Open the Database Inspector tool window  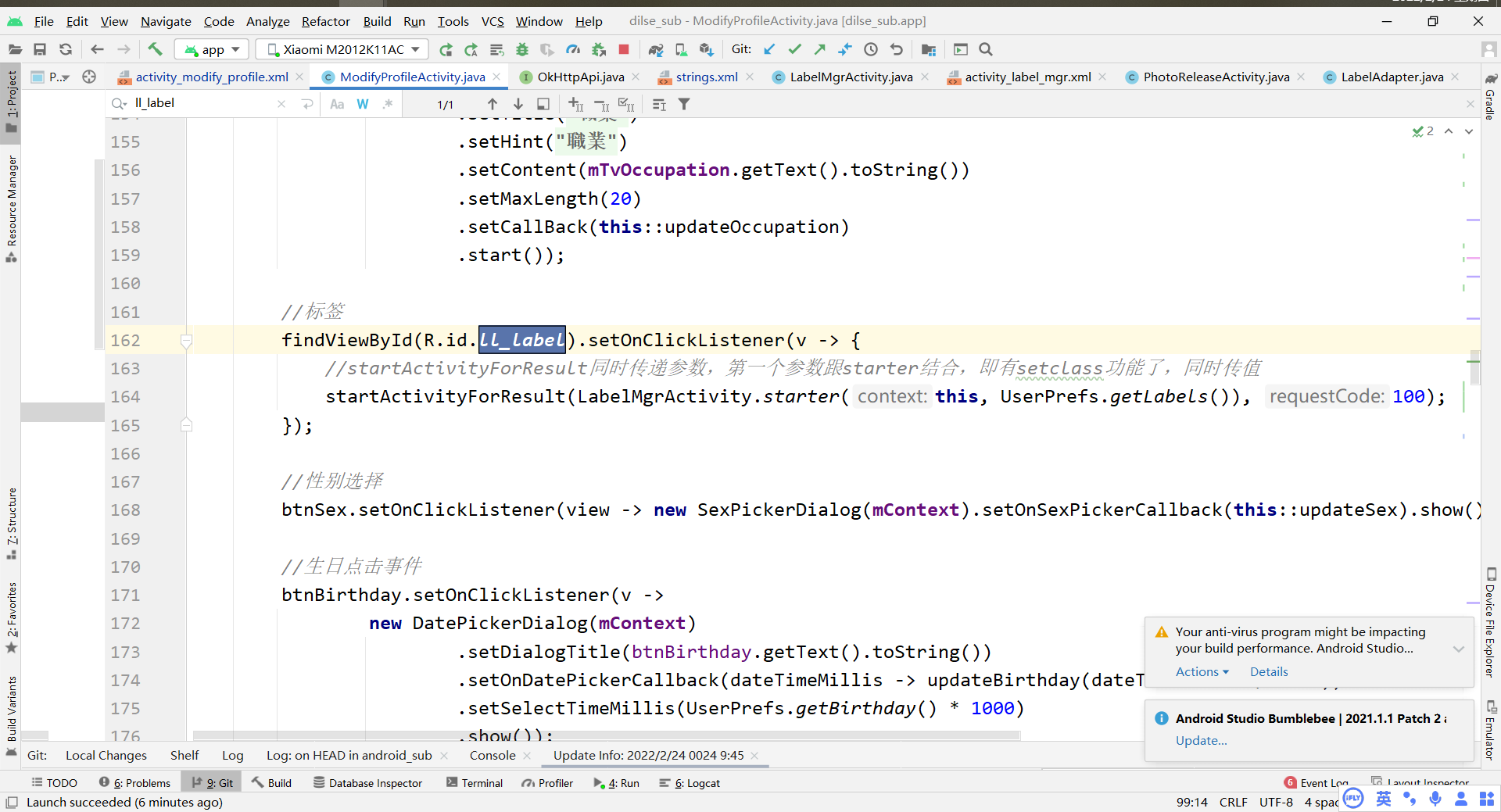[367, 782]
